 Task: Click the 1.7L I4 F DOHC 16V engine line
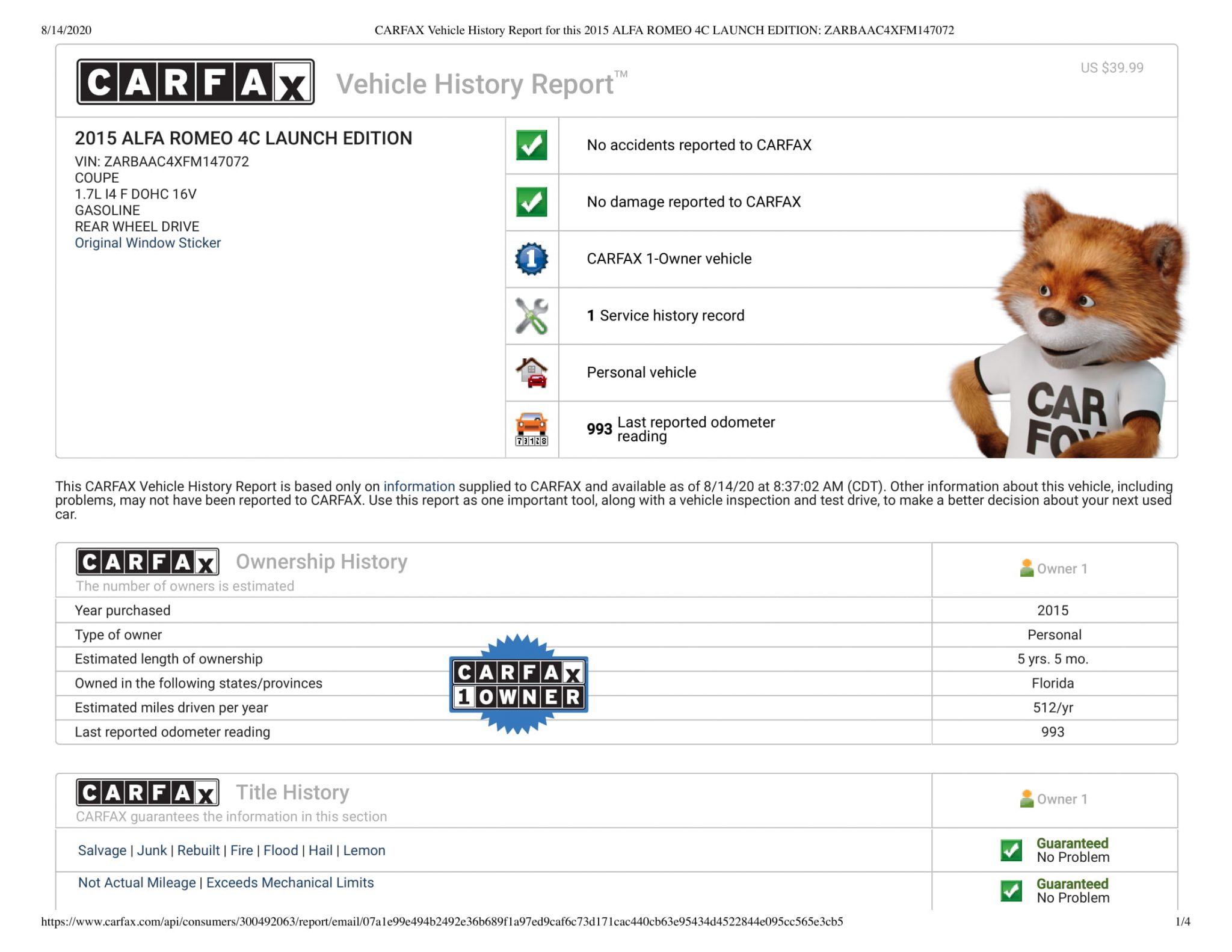pos(135,194)
